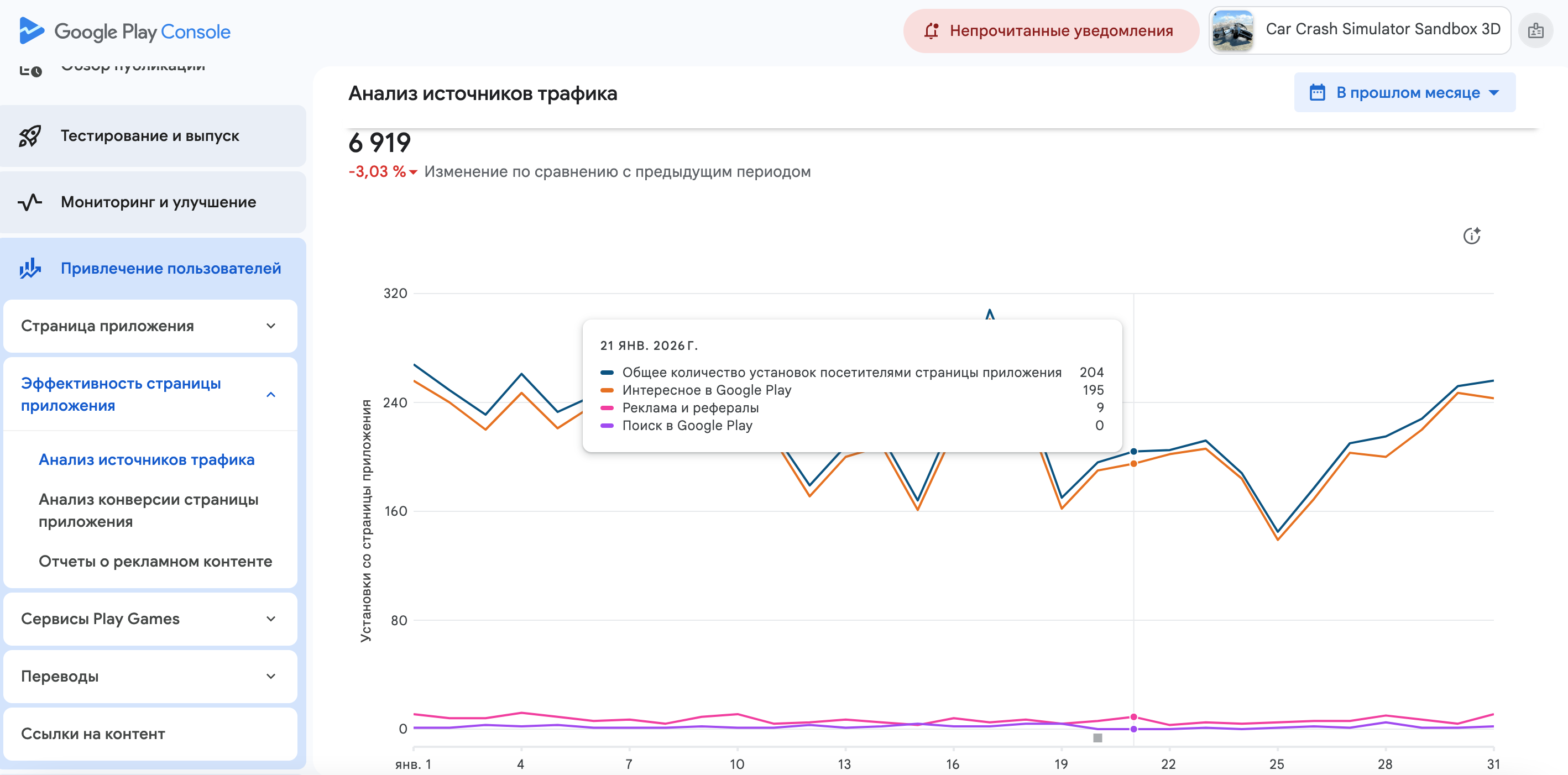This screenshot has width=1568, height=775.
Task: Click the calendar icon in date selector
Action: pyautogui.click(x=1317, y=92)
